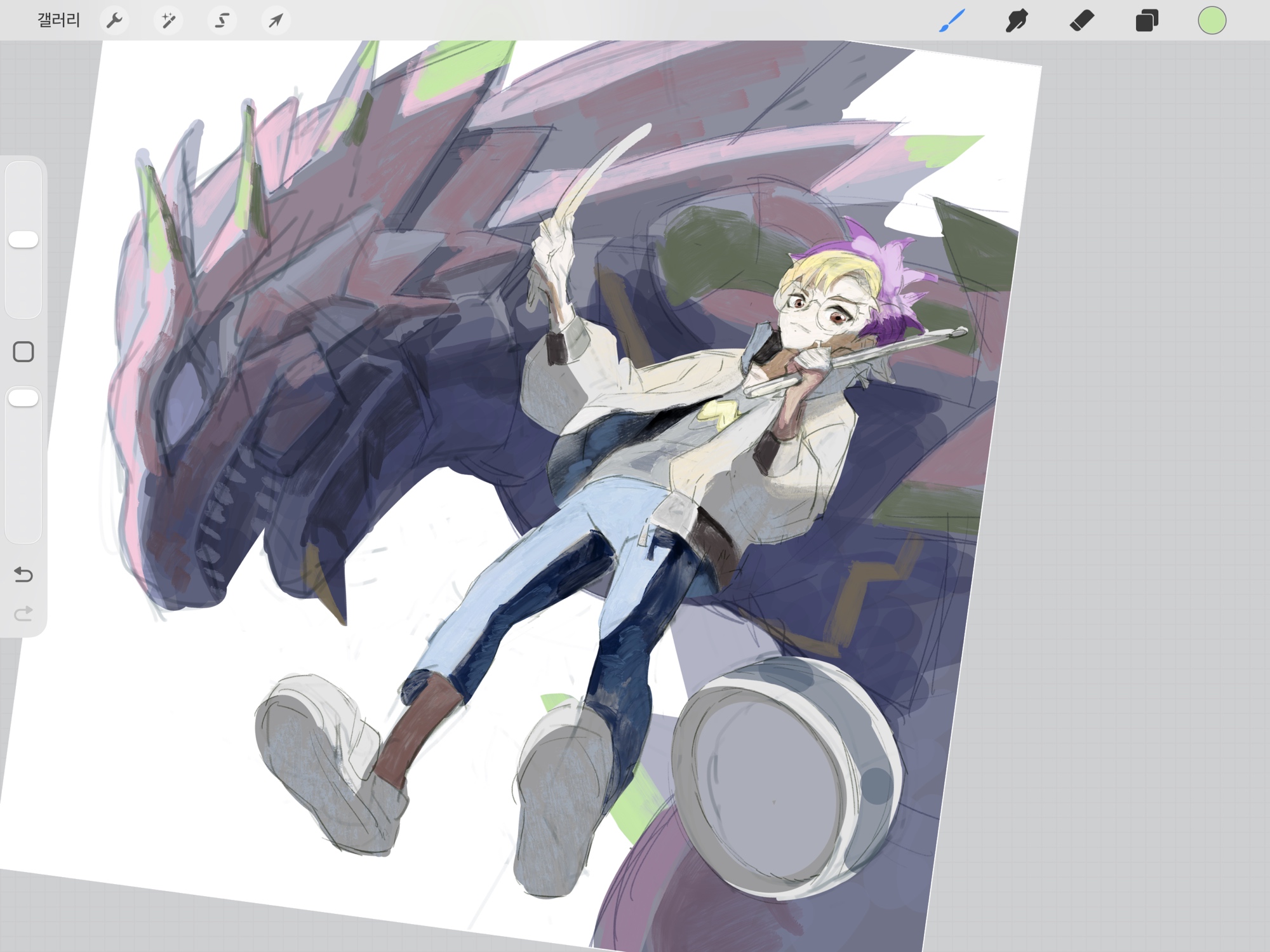Activate the Selection tool (S icon)

pyautogui.click(x=222, y=20)
